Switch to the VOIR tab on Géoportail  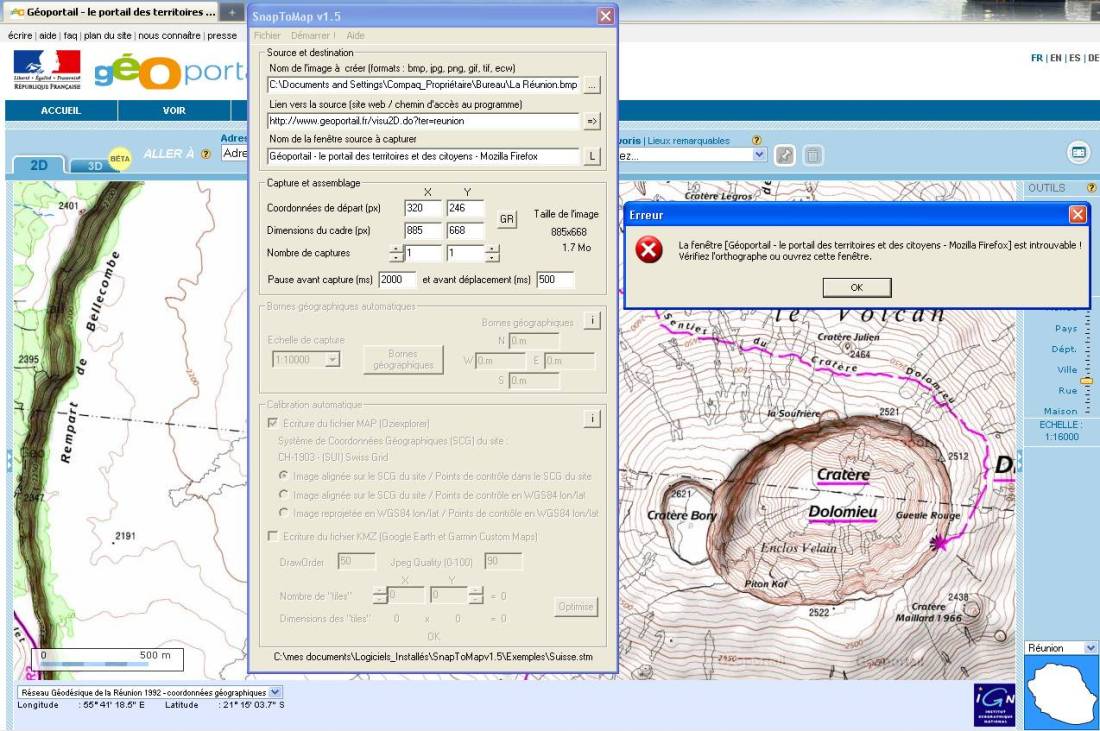[x=174, y=110]
